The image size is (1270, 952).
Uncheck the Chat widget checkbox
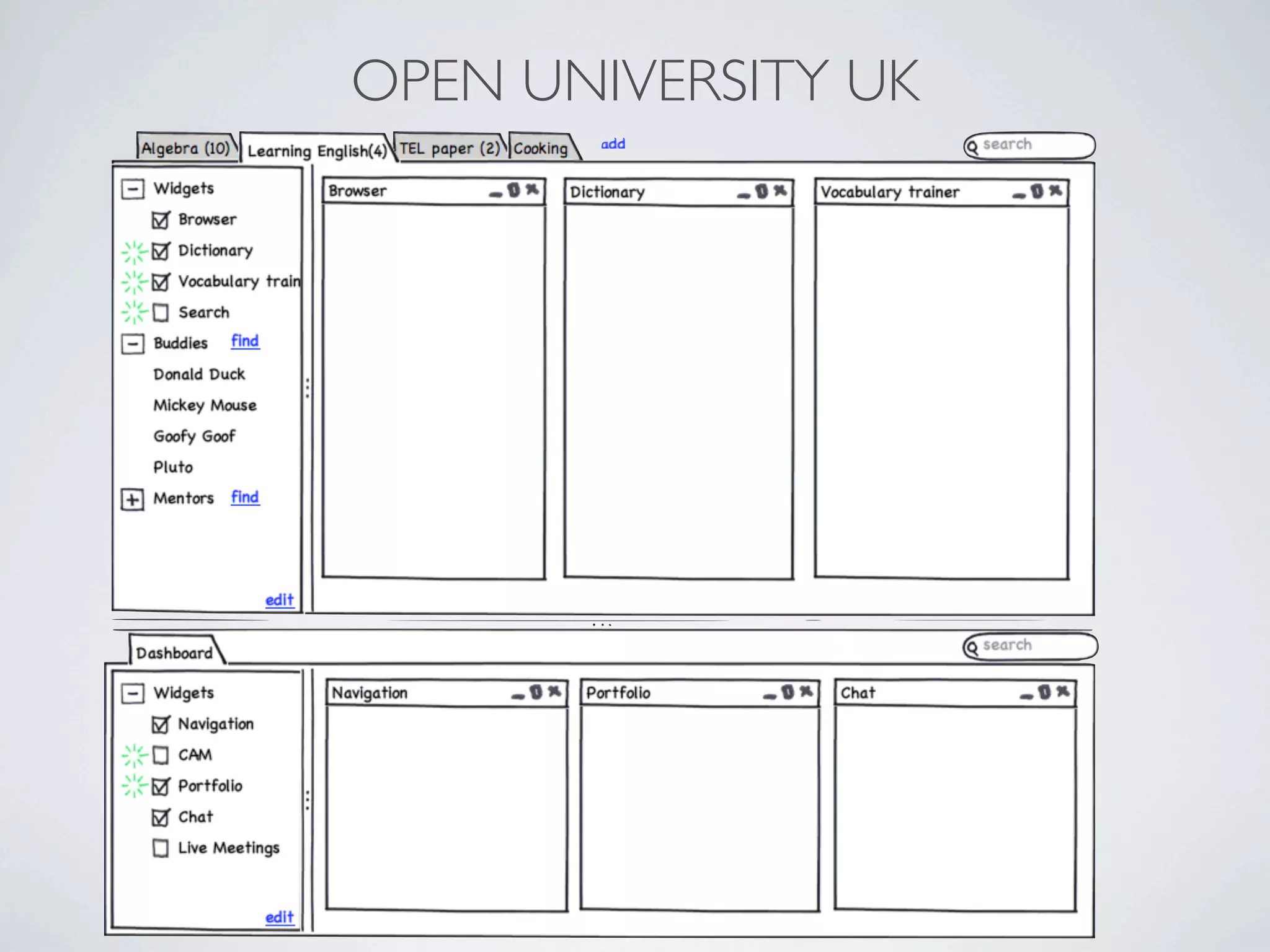161,818
